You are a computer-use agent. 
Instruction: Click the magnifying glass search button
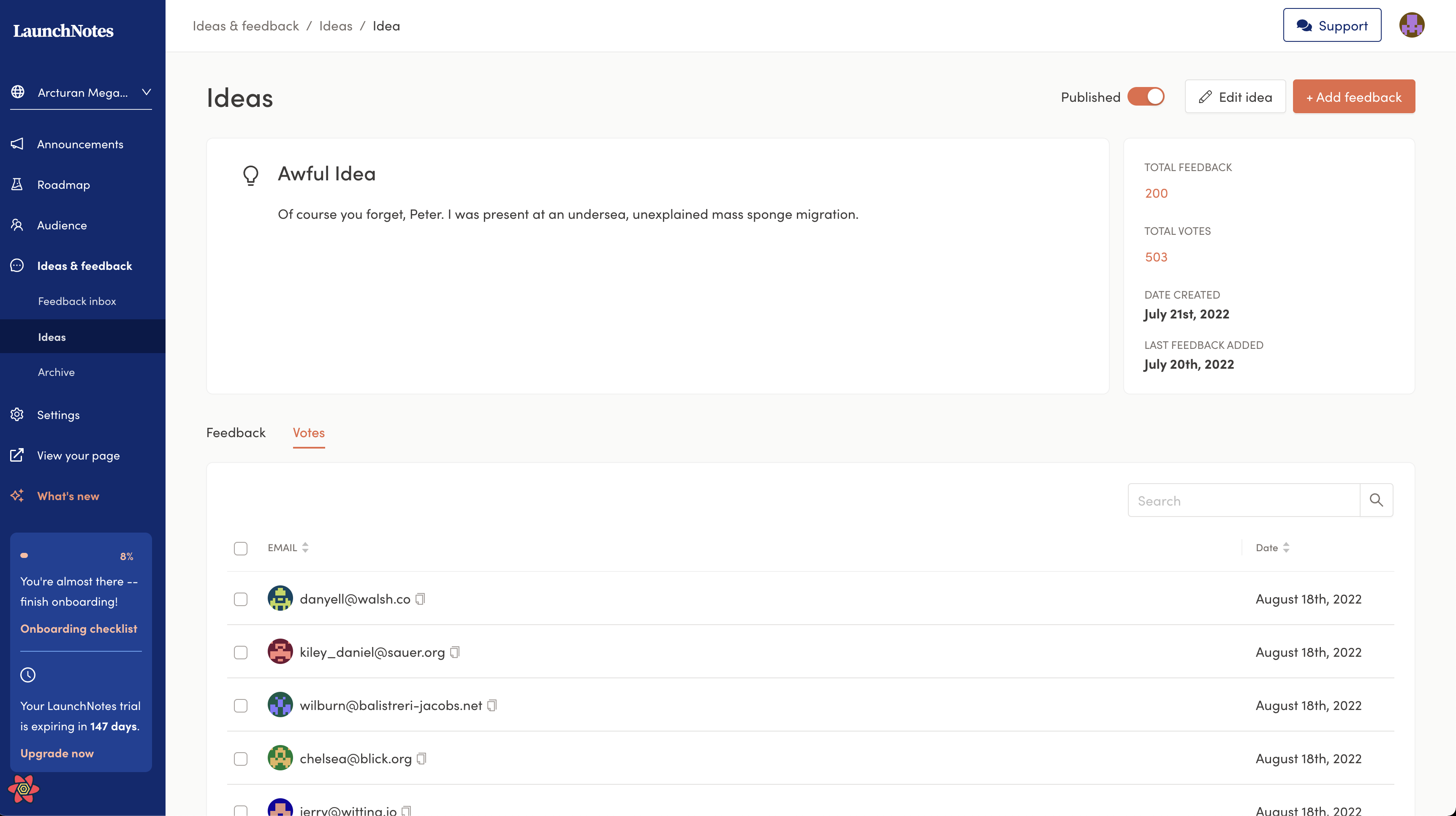pos(1376,500)
